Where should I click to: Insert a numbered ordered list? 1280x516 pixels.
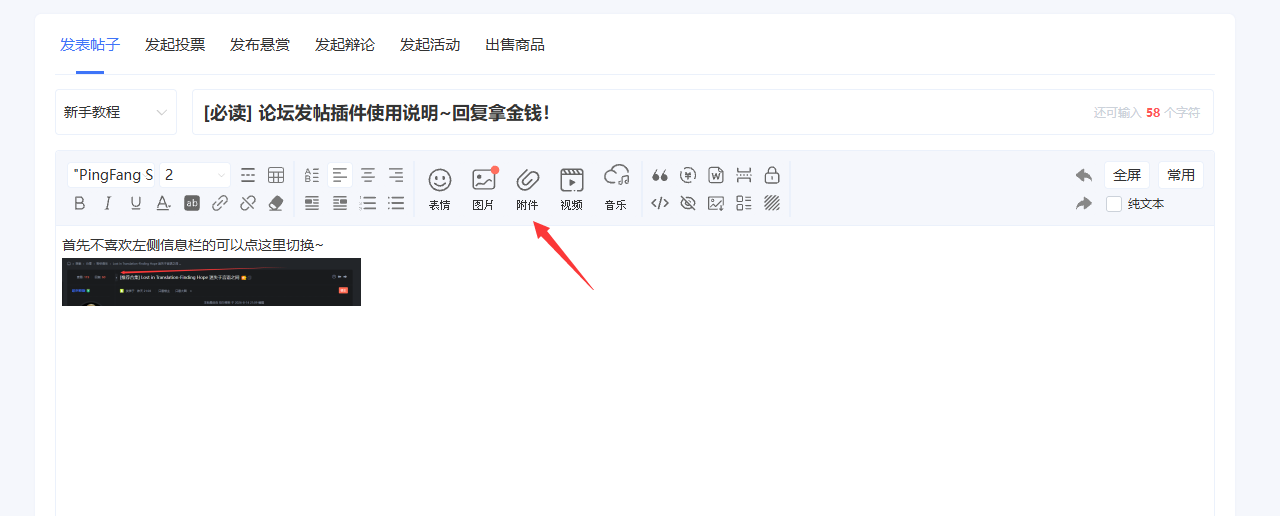pyautogui.click(x=368, y=203)
